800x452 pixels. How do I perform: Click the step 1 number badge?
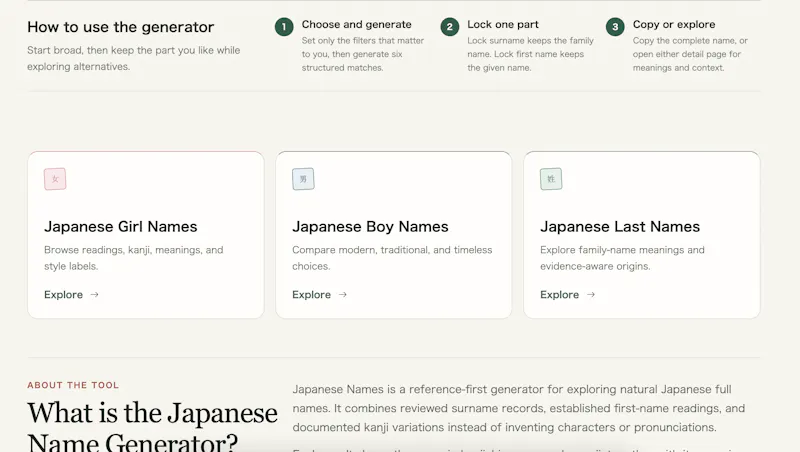pyautogui.click(x=284, y=27)
